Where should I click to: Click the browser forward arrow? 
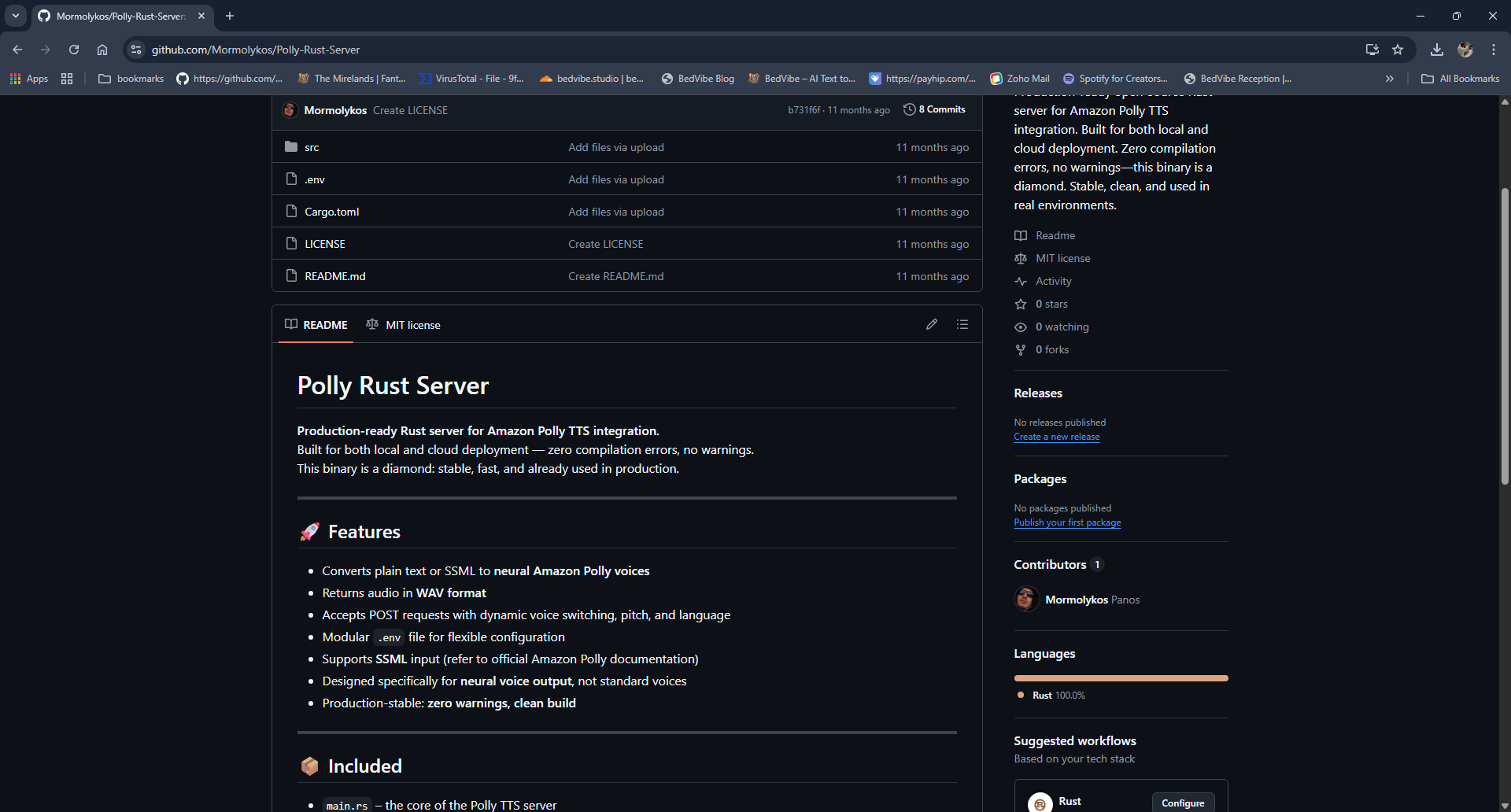46,50
